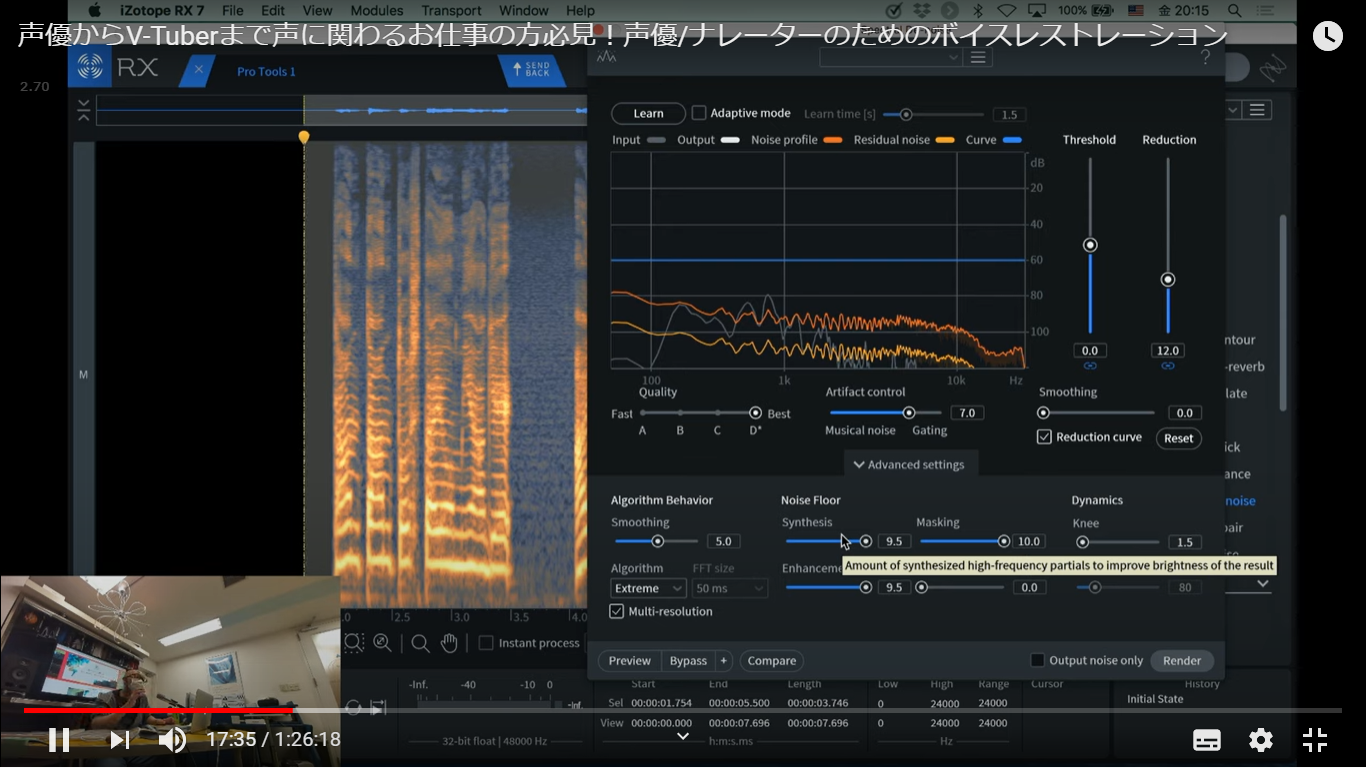This screenshot has height=768, width=1366.
Task: Enable Output noise only
Action: pyautogui.click(x=1038, y=660)
